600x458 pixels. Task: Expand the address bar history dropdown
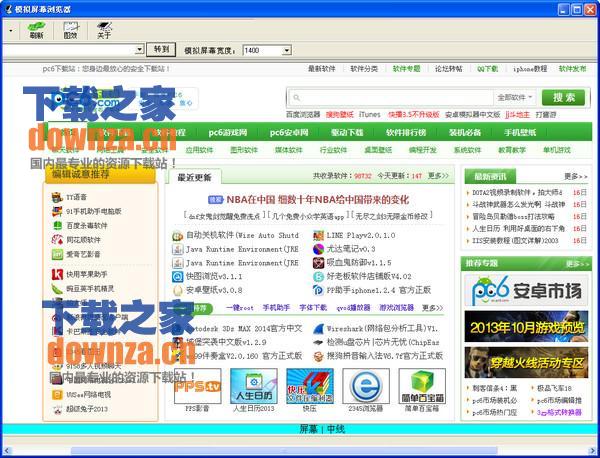pos(140,49)
